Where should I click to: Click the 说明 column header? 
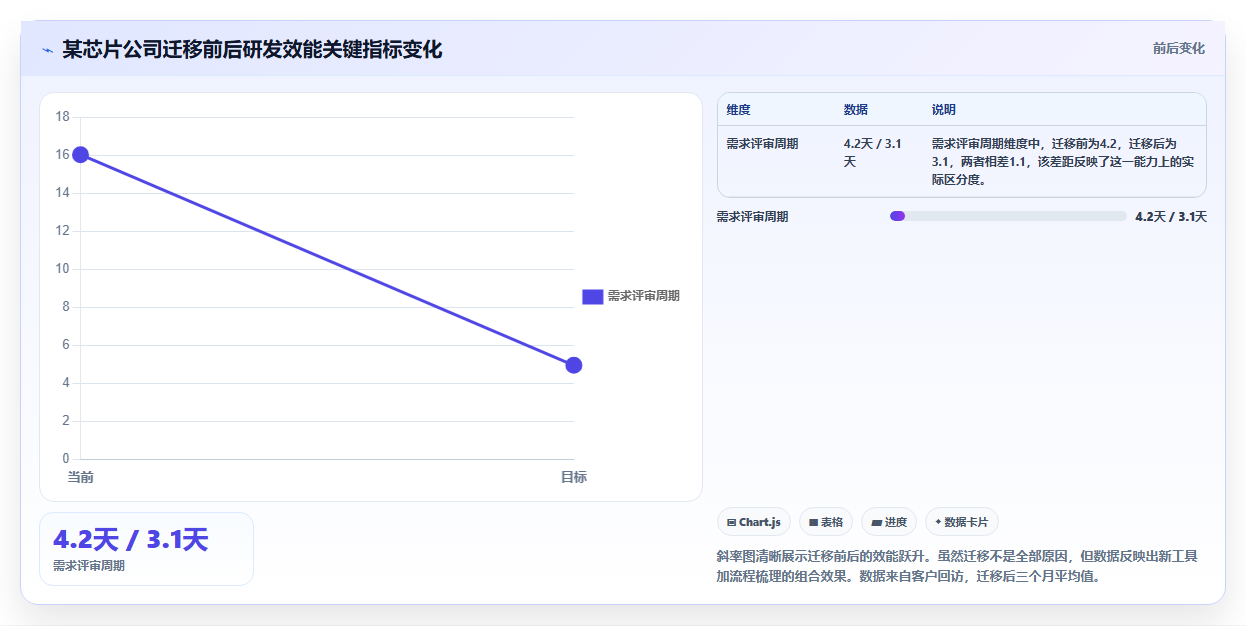pyautogui.click(x=944, y=109)
